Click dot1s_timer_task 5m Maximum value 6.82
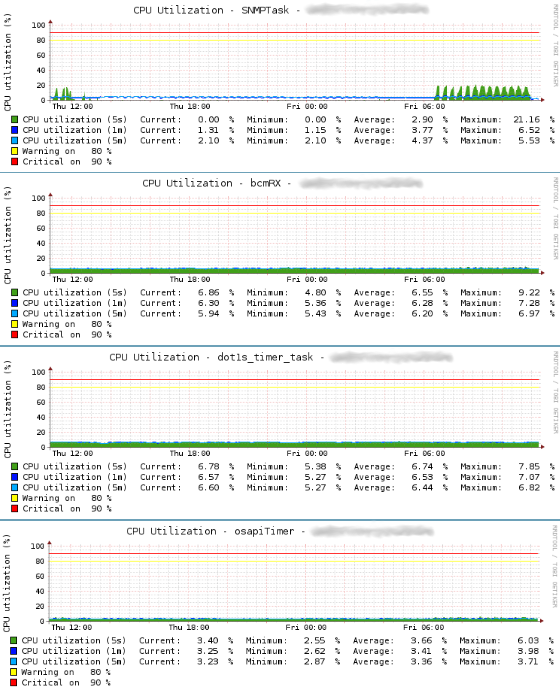This screenshot has width=560, height=693. 529,488
